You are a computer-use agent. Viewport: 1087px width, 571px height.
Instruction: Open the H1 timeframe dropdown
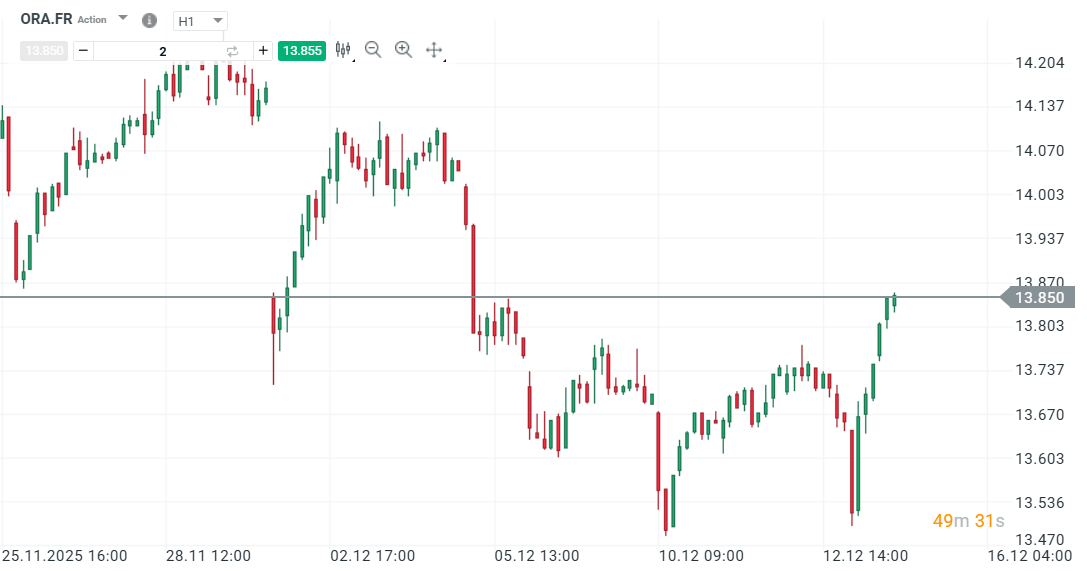coord(200,21)
